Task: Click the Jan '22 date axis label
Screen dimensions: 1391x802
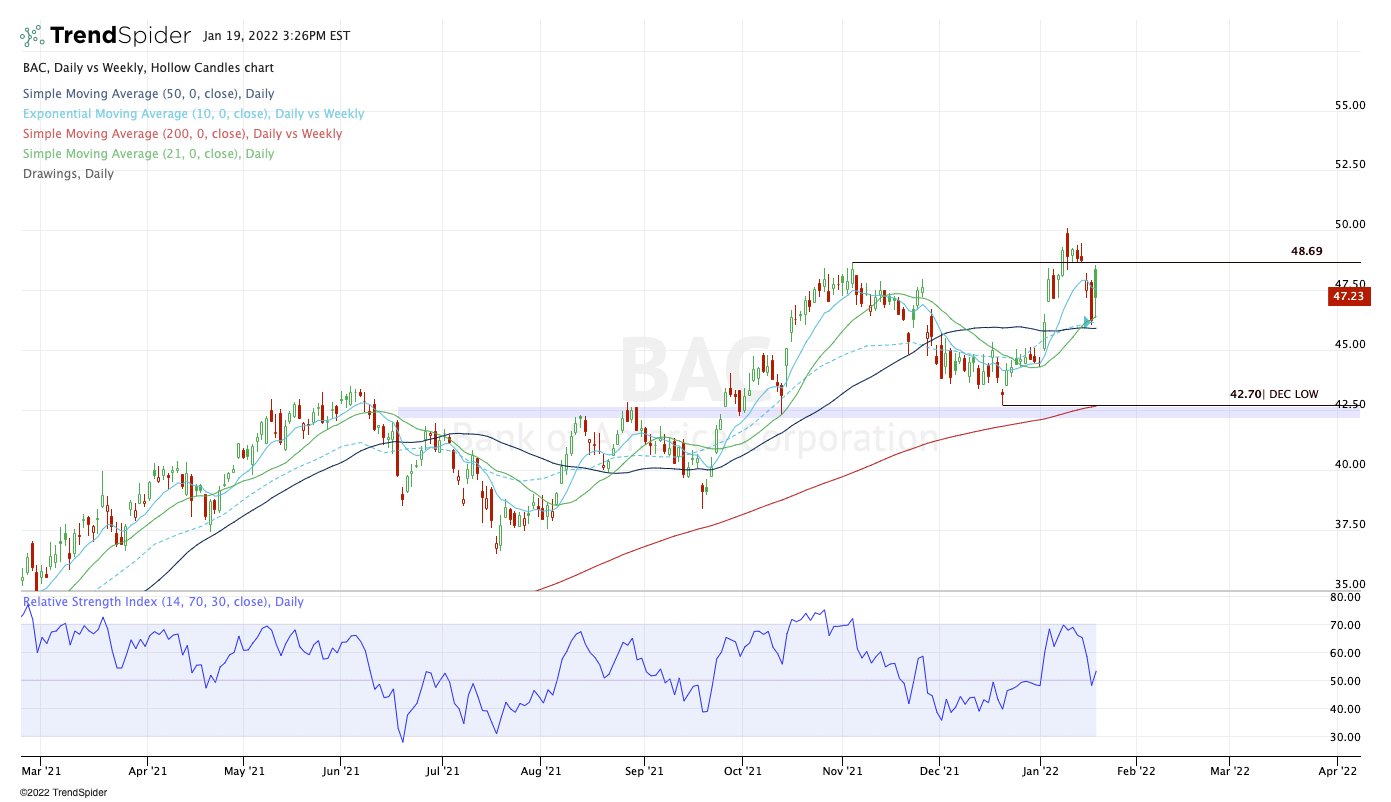Action: 1041,771
